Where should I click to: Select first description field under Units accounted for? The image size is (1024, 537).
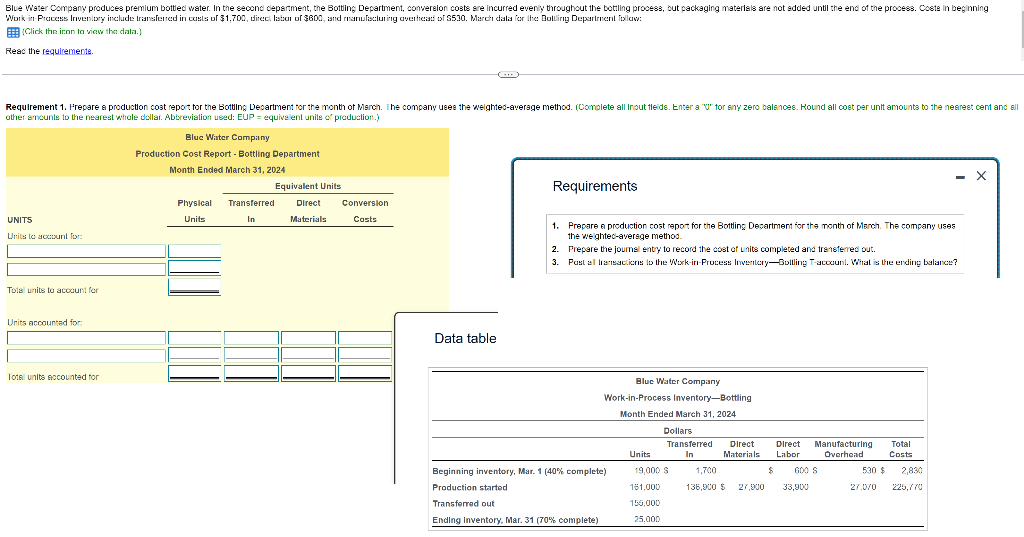pos(86,338)
